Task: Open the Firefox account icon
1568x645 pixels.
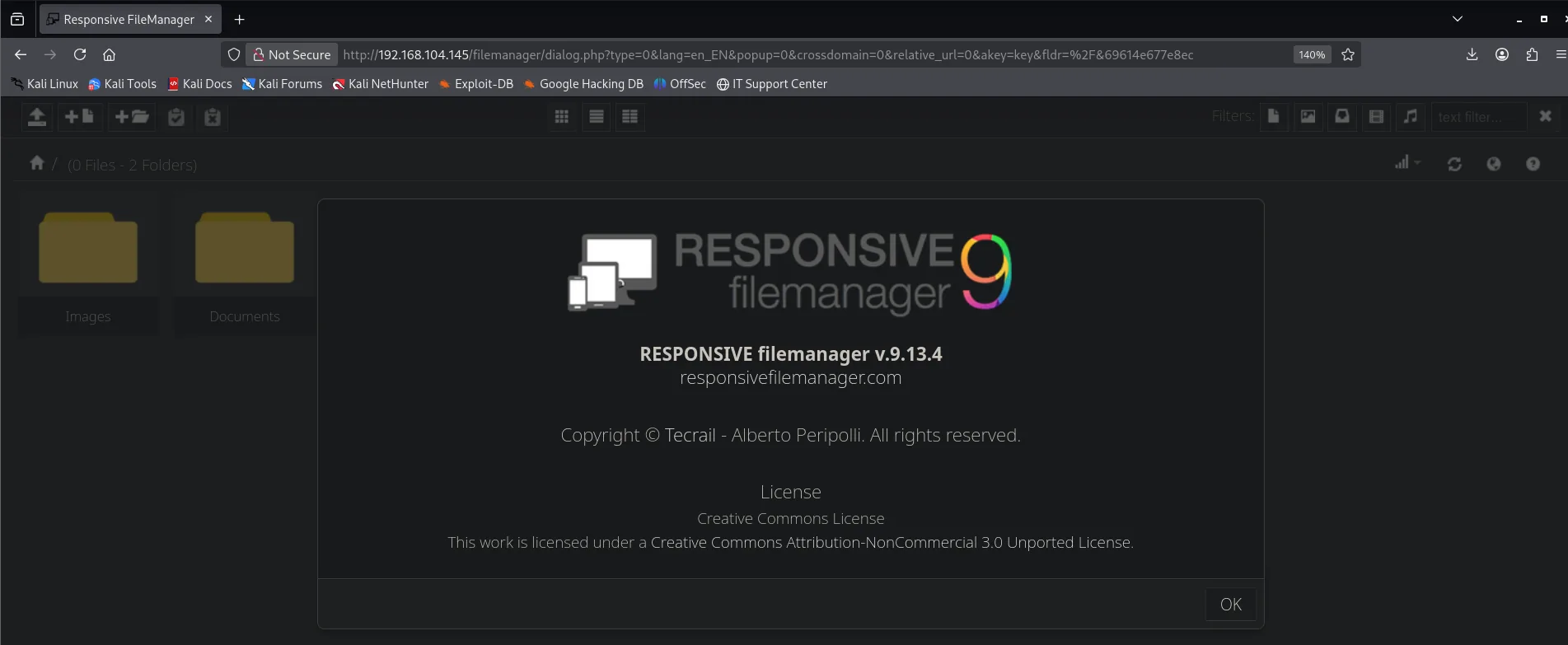Action: (x=1502, y=54)
